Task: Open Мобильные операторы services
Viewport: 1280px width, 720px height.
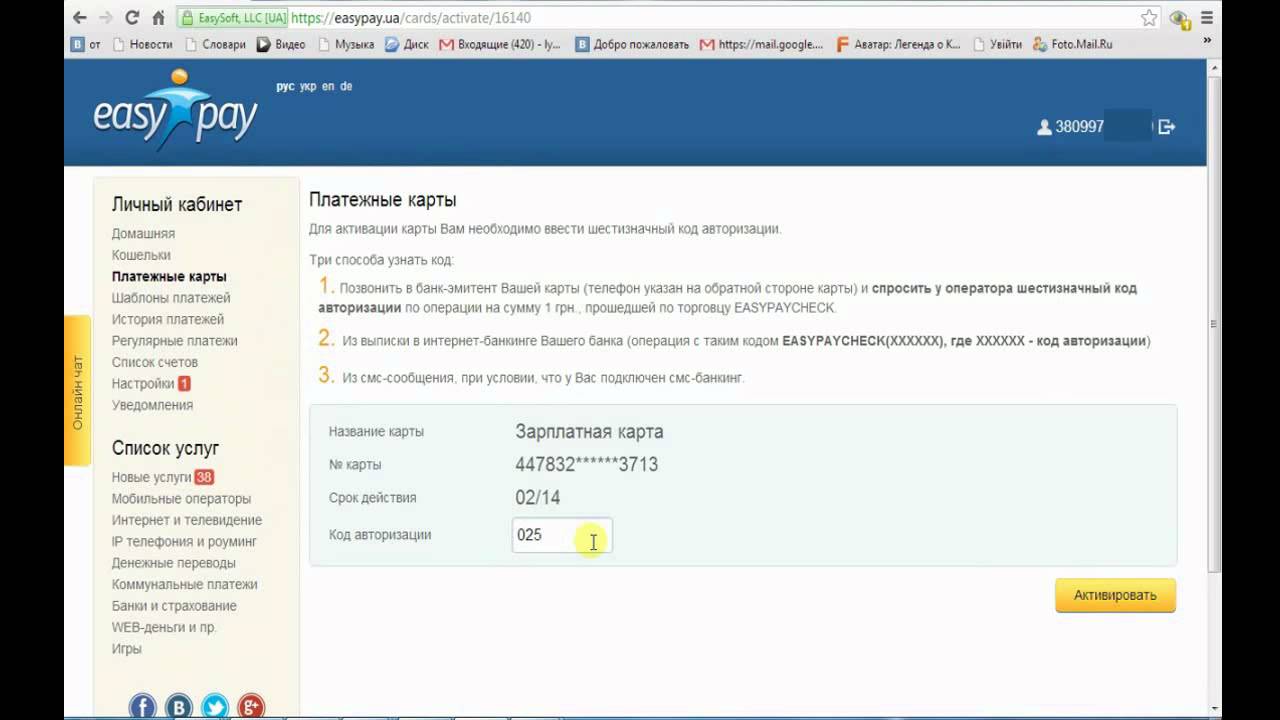Action: (x=181, y=499)
